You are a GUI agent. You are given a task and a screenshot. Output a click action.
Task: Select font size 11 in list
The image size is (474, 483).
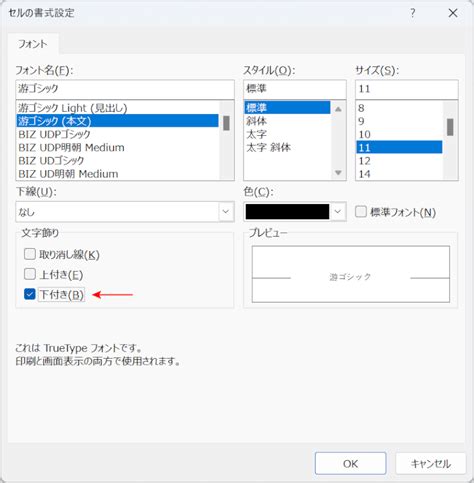point(399,147)
